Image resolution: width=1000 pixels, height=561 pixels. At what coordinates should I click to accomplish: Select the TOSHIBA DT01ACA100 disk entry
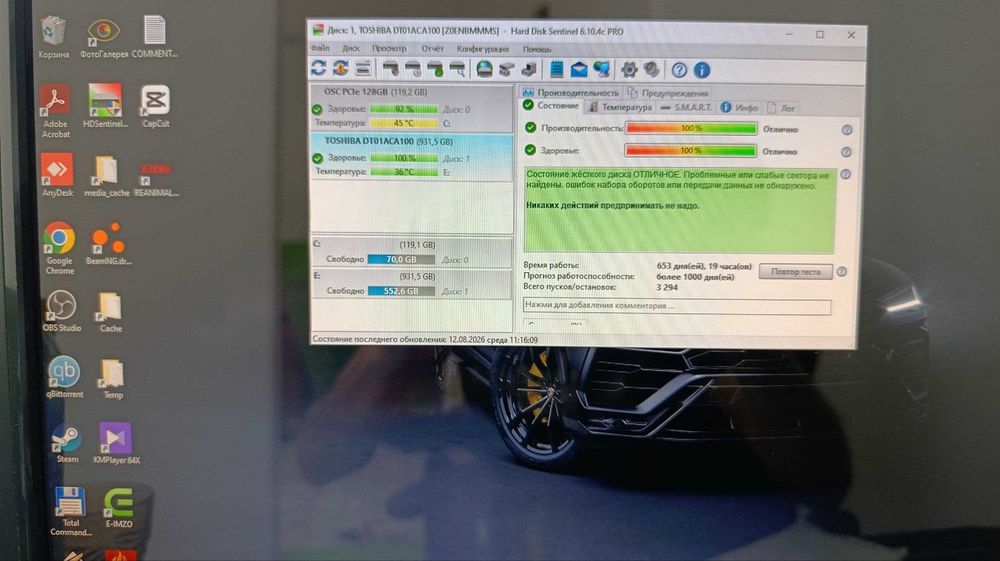[x=411, y=156]
